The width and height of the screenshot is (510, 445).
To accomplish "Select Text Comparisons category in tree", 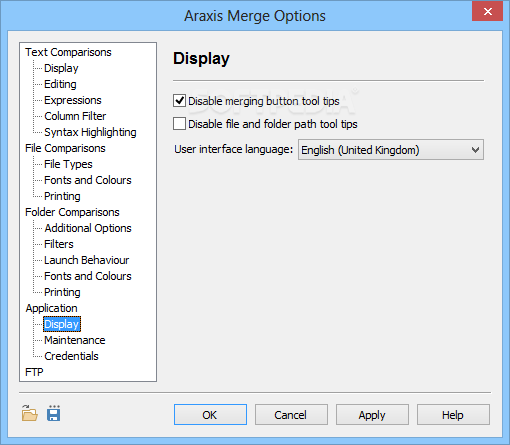I will (68, 52).
